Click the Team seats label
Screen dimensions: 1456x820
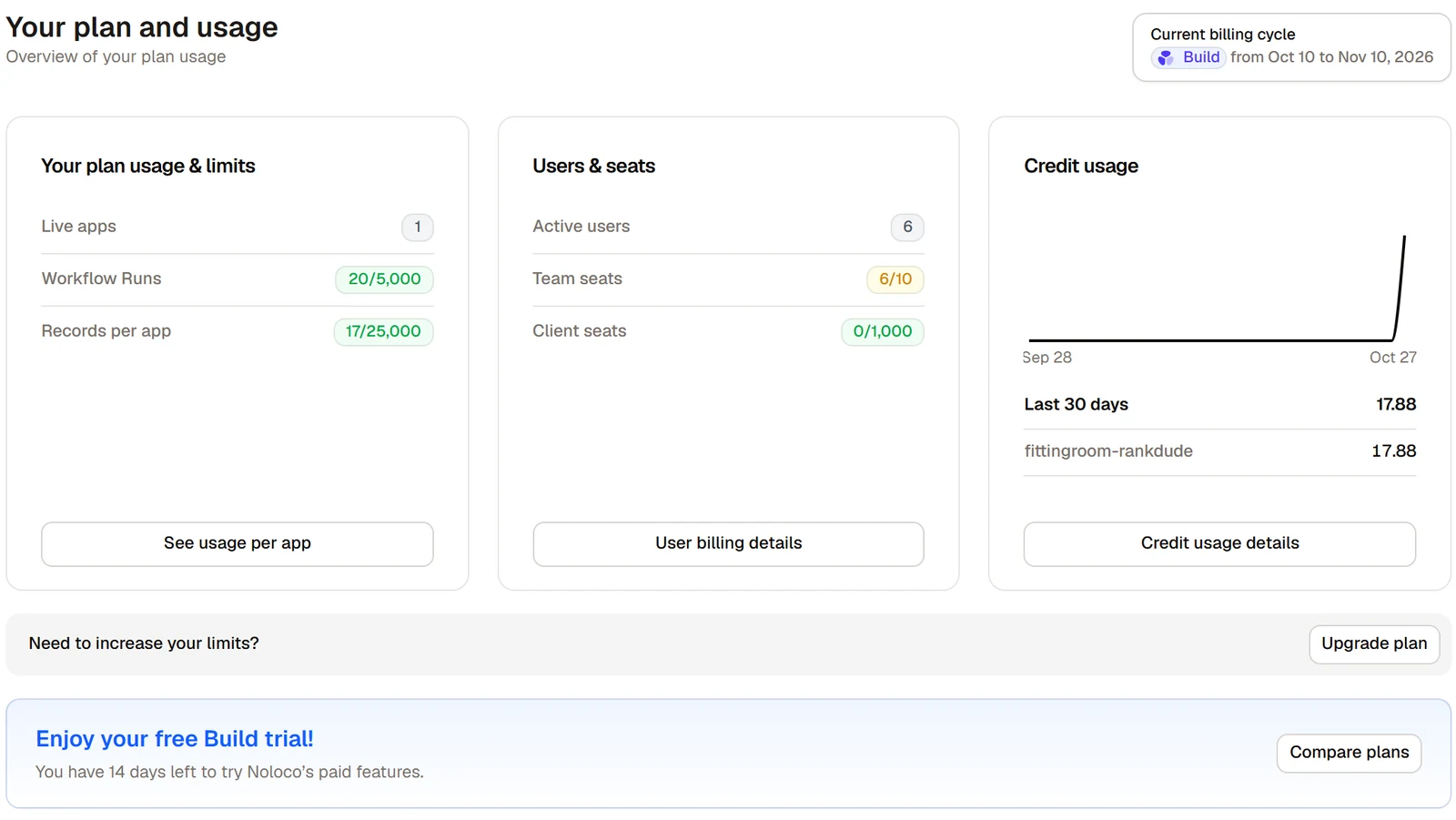click(578, 279)
